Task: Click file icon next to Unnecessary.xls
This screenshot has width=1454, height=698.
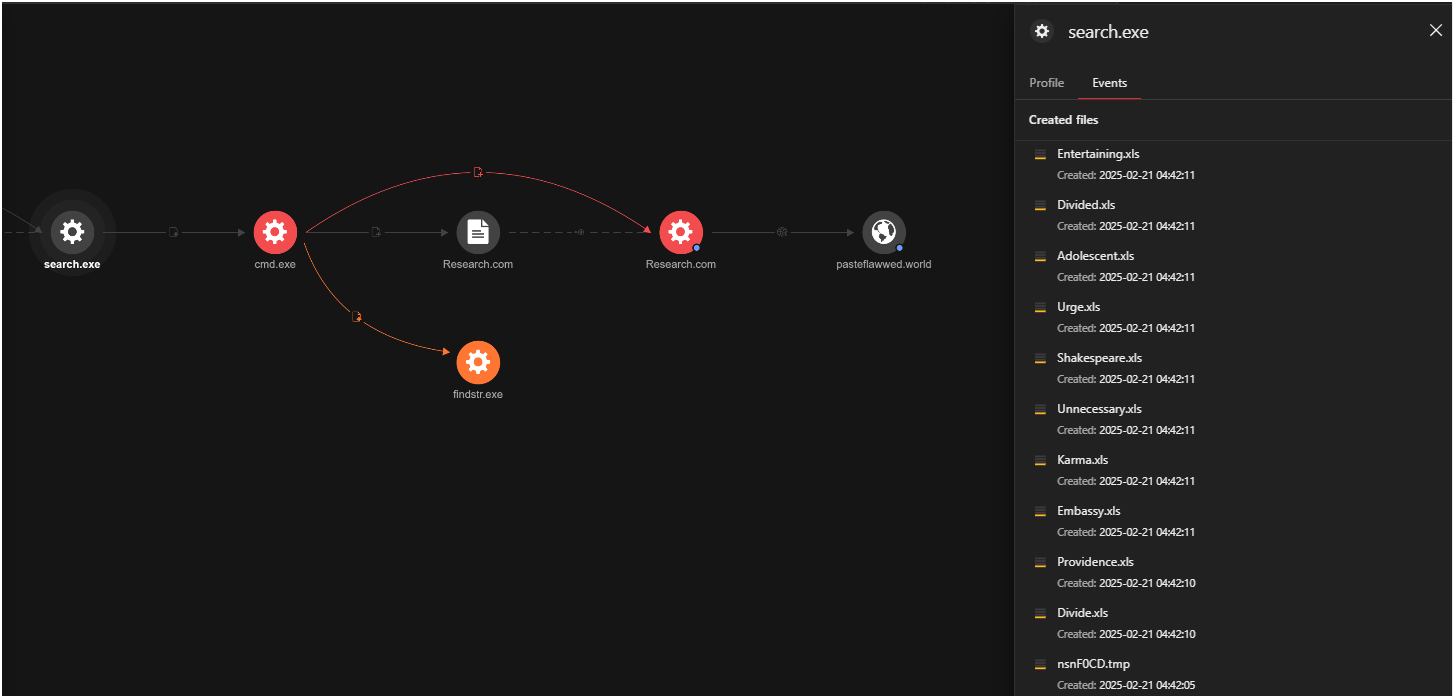Action: tap(1040, 410)
